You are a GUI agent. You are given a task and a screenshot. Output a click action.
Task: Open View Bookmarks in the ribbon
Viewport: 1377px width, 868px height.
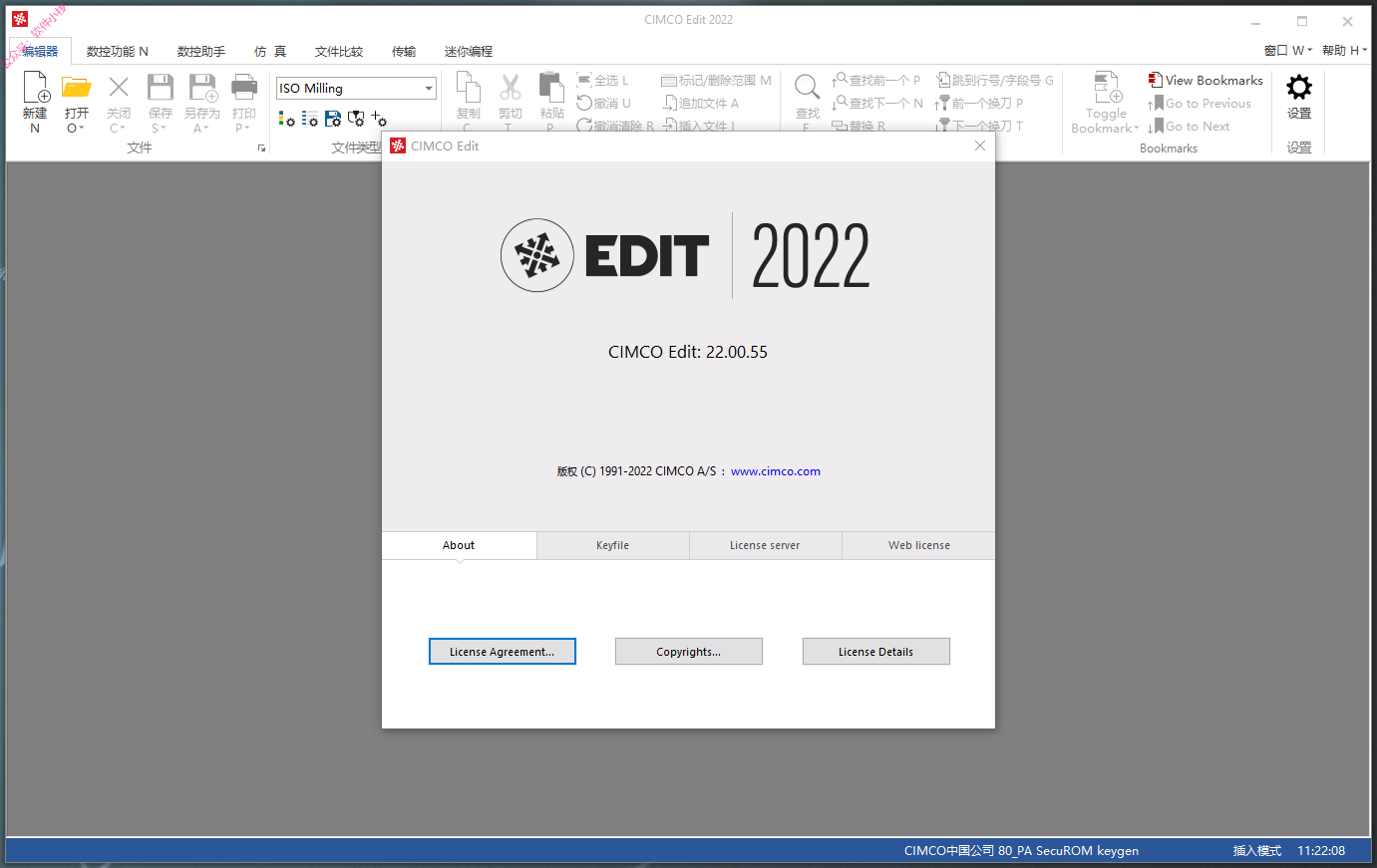click(1205, 80)
